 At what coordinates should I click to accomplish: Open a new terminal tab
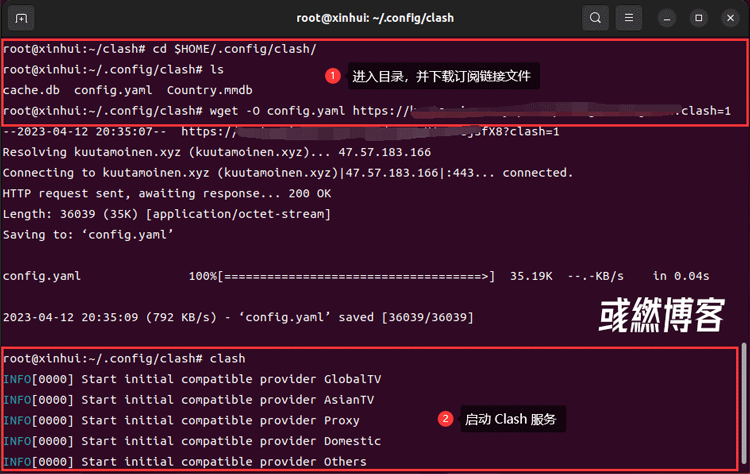pos(22,18)
